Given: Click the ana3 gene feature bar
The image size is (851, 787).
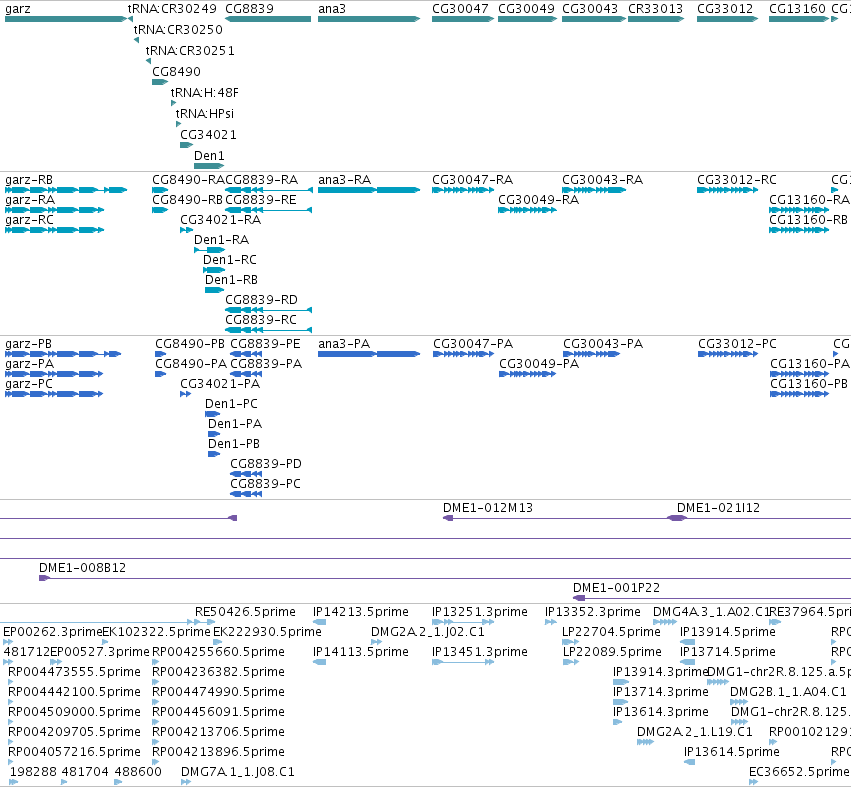Looking at the screenshot, I should pyautogui.click(x=369, y=19).
